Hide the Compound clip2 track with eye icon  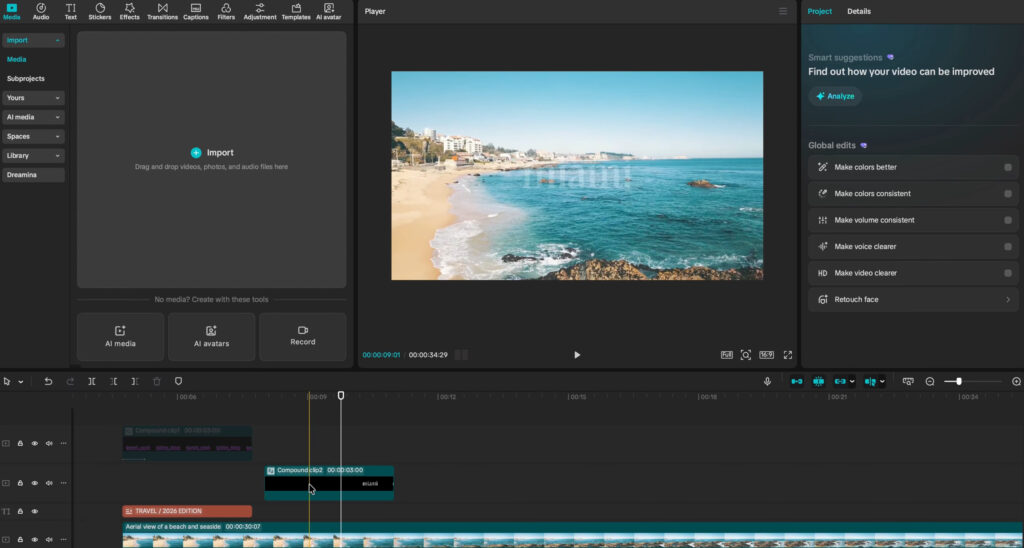click(x=35, y=483)
